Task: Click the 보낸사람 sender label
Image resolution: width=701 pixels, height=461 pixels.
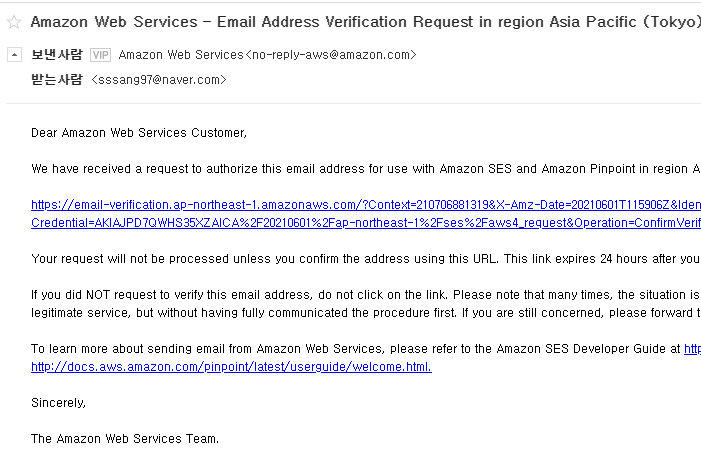Action: [56, 55]
